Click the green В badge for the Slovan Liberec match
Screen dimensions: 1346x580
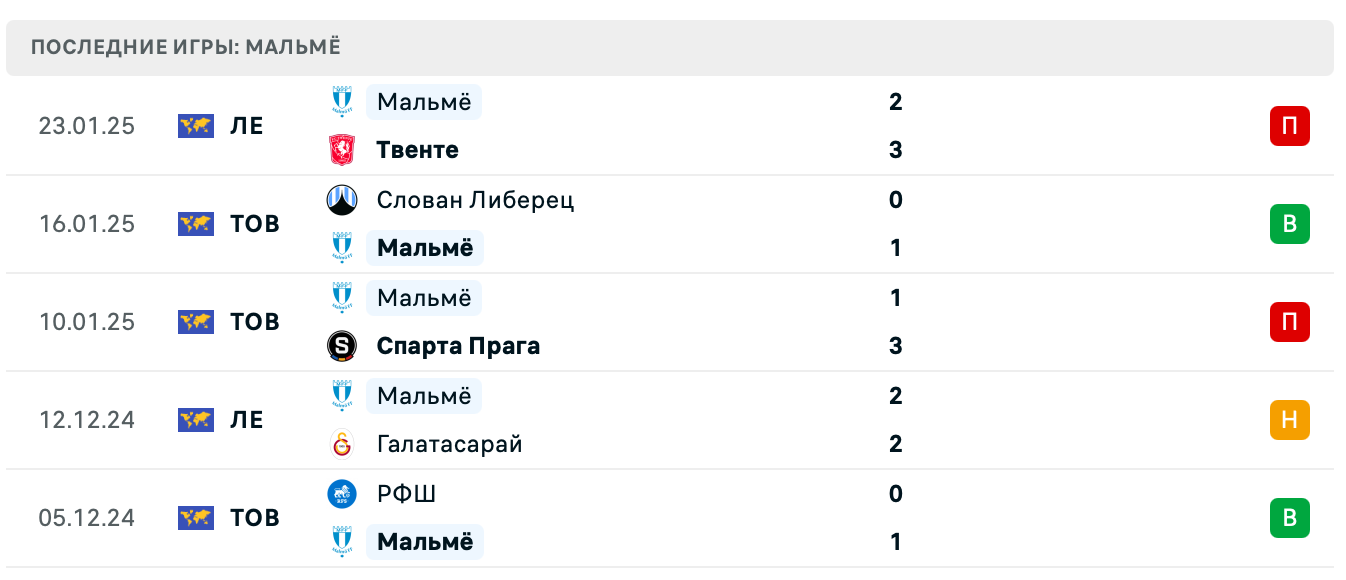pyautogui.click(x=1290, y=224)
